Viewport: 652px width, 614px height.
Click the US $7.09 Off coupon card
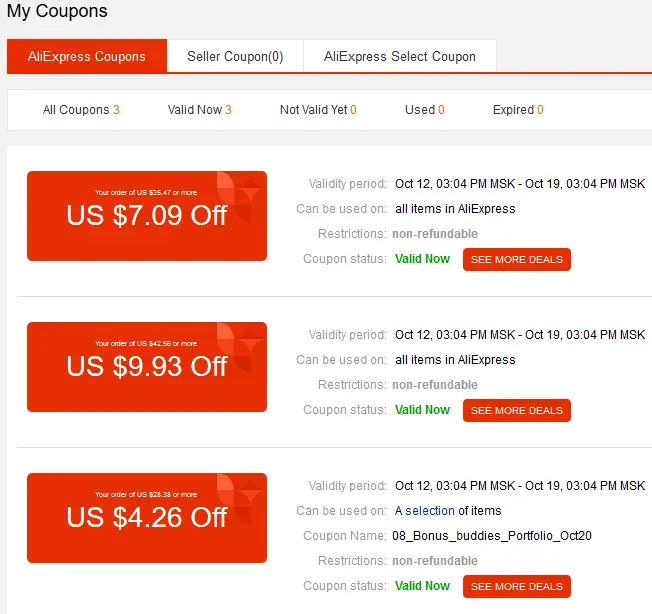pyautogui.click(x=147, y=216)
